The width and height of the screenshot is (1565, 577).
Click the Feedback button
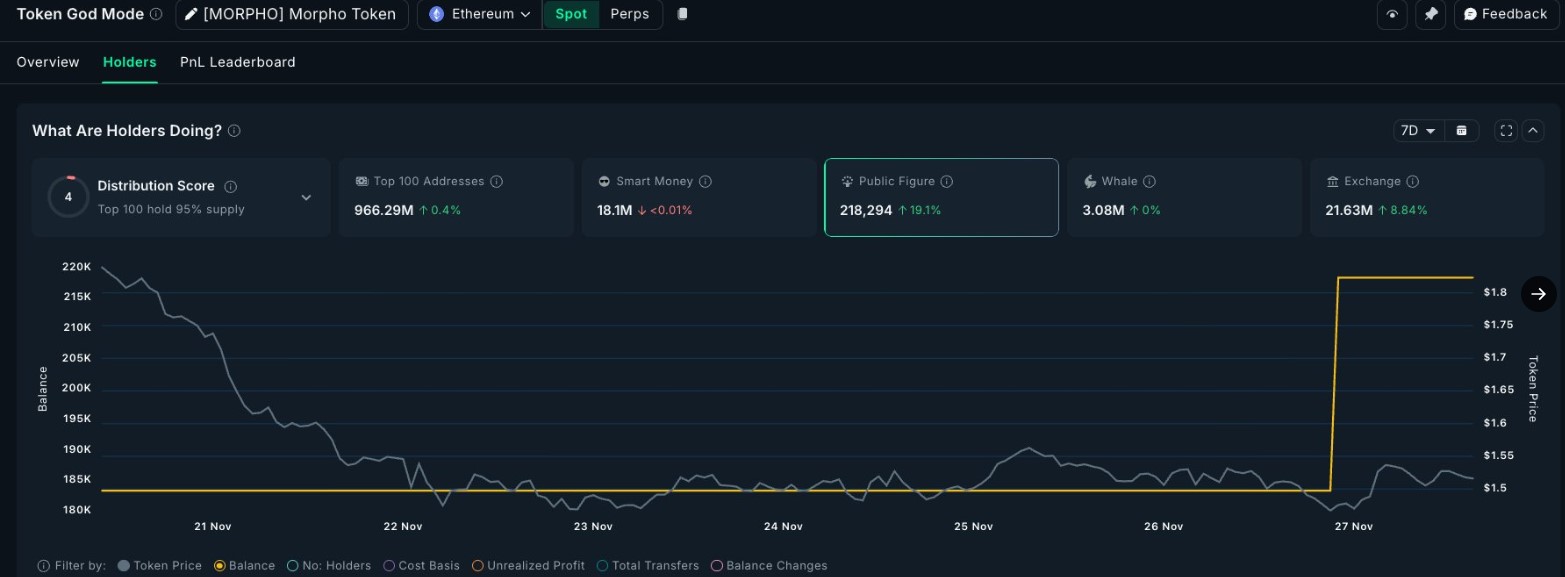(1505, 14)
